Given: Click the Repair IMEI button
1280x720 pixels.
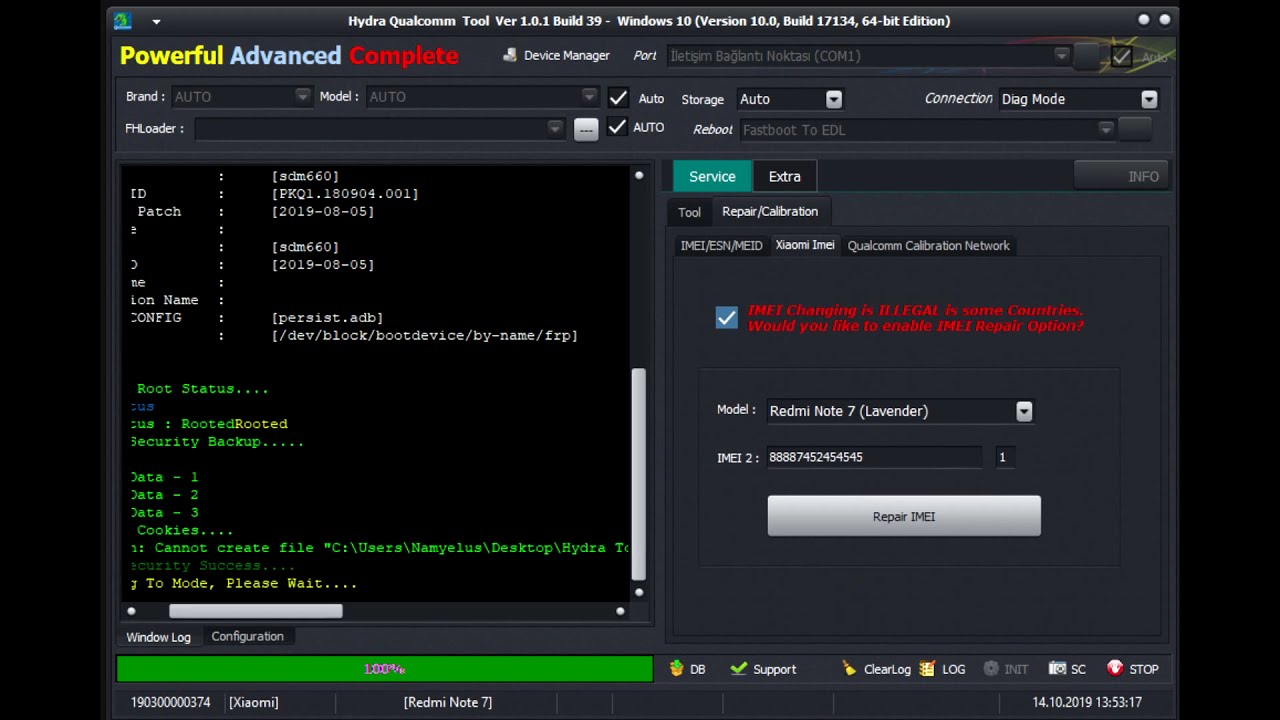Looking at the screenshot, I should 904,516.
